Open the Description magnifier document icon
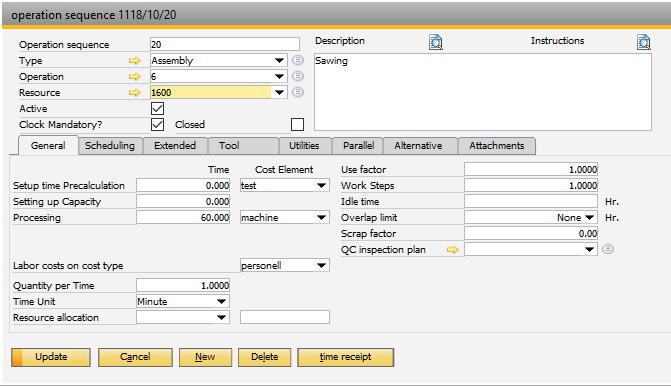Viewport: 671px width, 386px height. (x=436, y=42)
